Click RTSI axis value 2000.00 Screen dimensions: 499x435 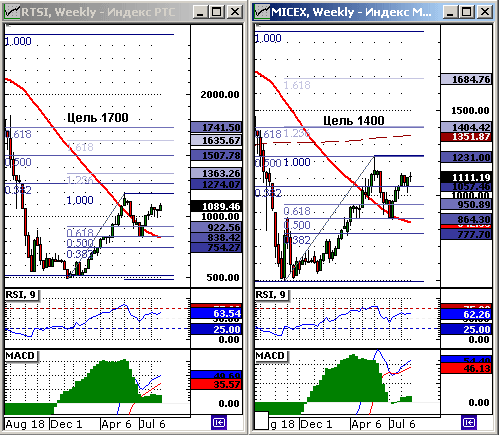[x=220, y=95]
